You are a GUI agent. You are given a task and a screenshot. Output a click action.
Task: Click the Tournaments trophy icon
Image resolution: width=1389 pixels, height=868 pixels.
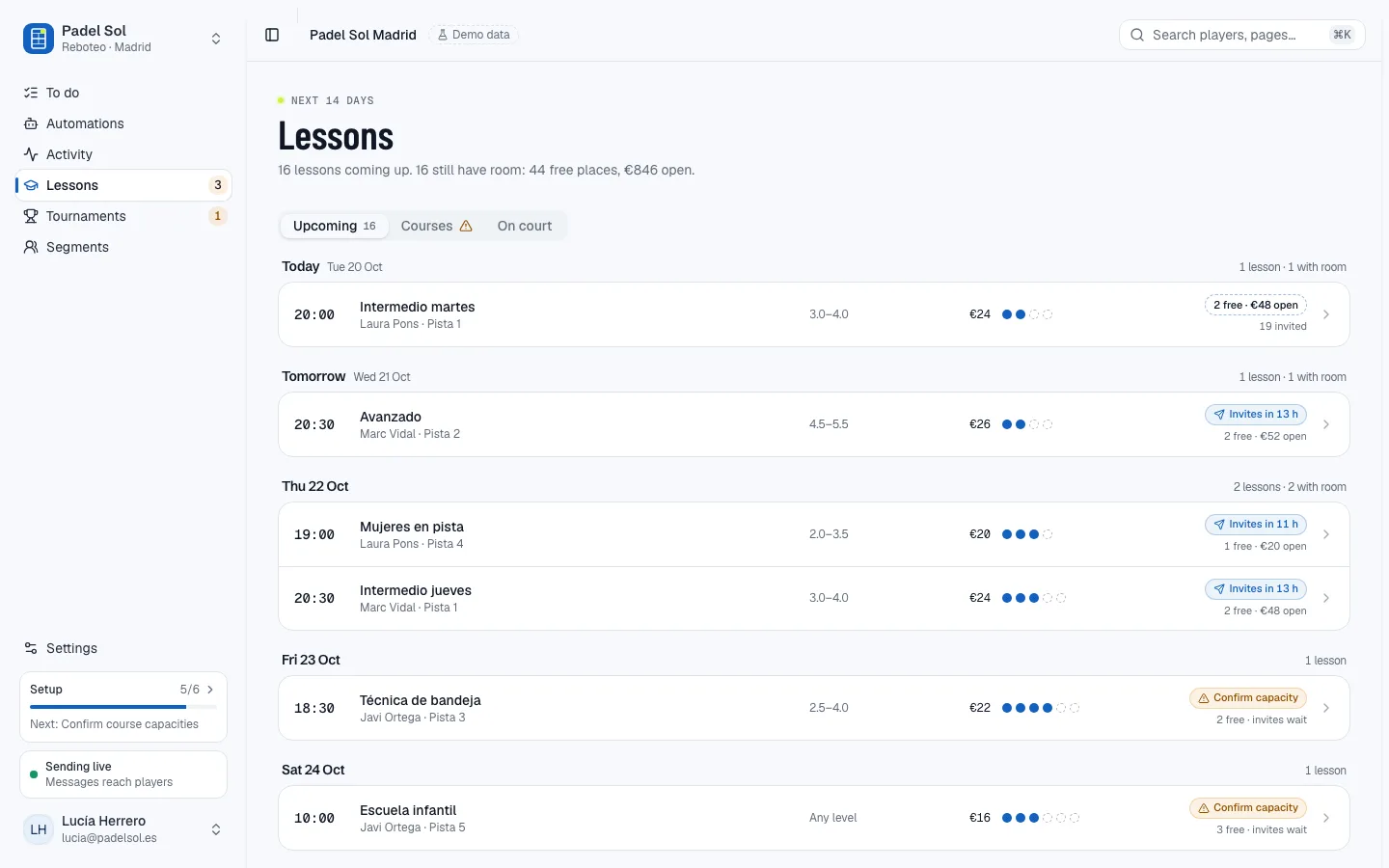(x=31, y=216)
